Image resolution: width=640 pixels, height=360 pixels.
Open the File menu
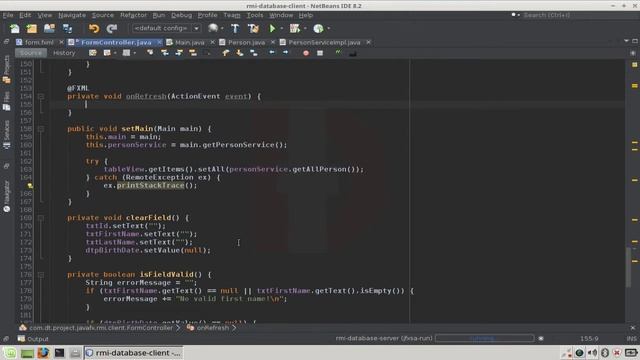(8, 15)
